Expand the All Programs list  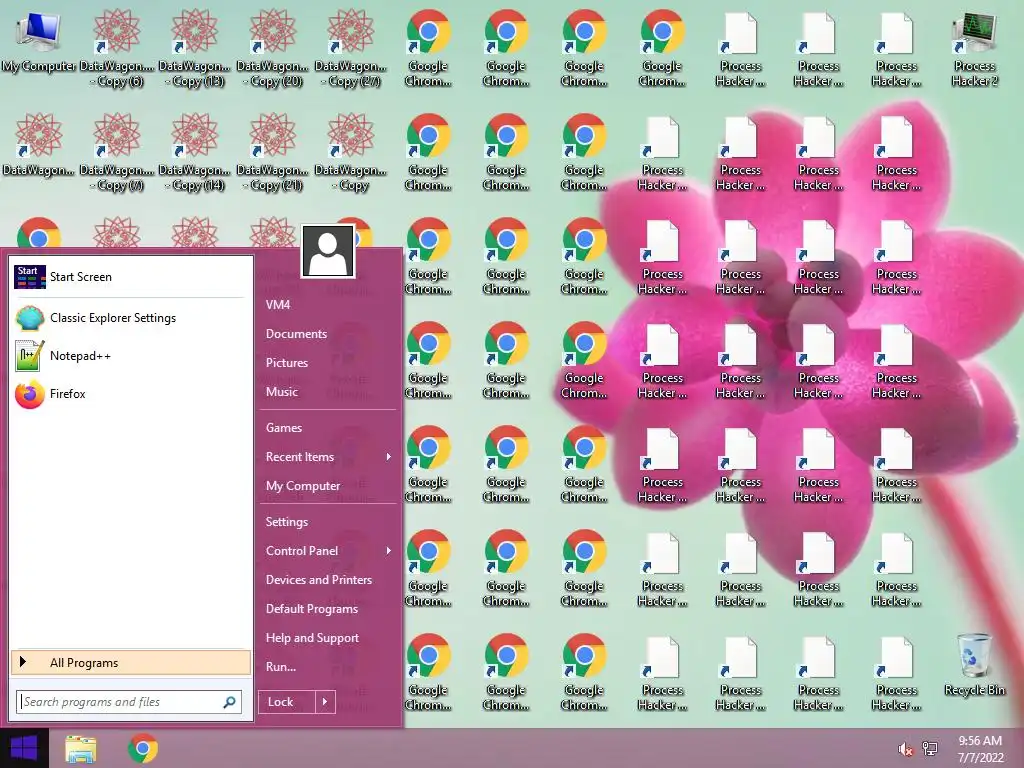pyautogui.click(x=131, y=663)
